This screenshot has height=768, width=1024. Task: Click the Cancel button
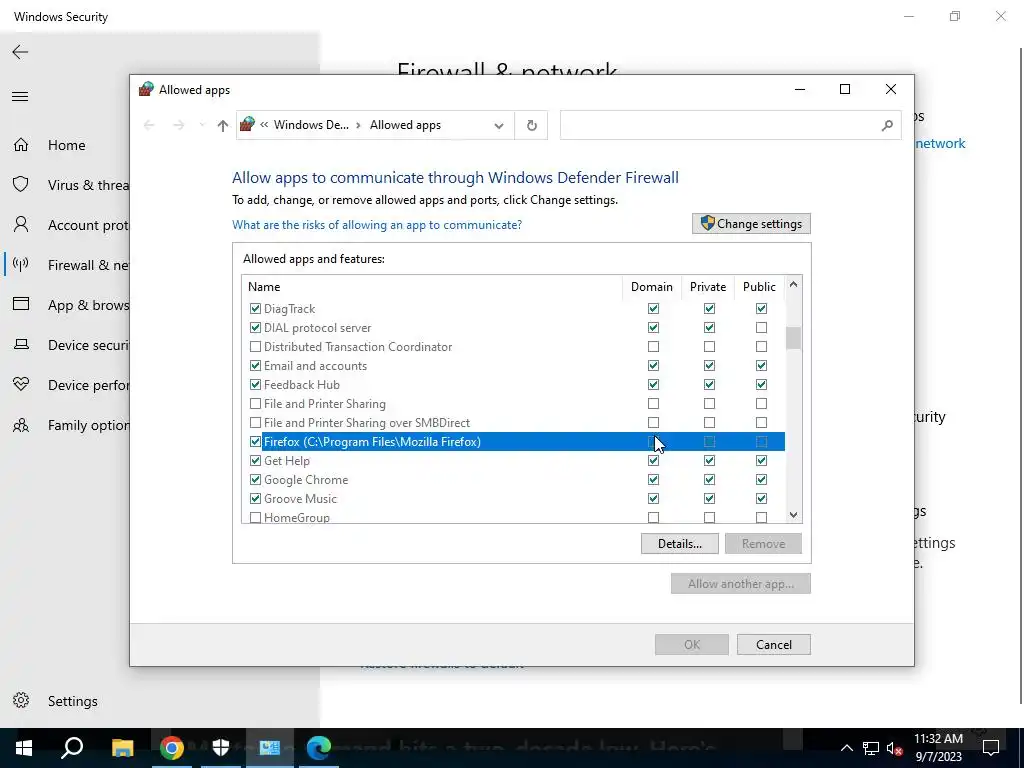coord(773,645)
